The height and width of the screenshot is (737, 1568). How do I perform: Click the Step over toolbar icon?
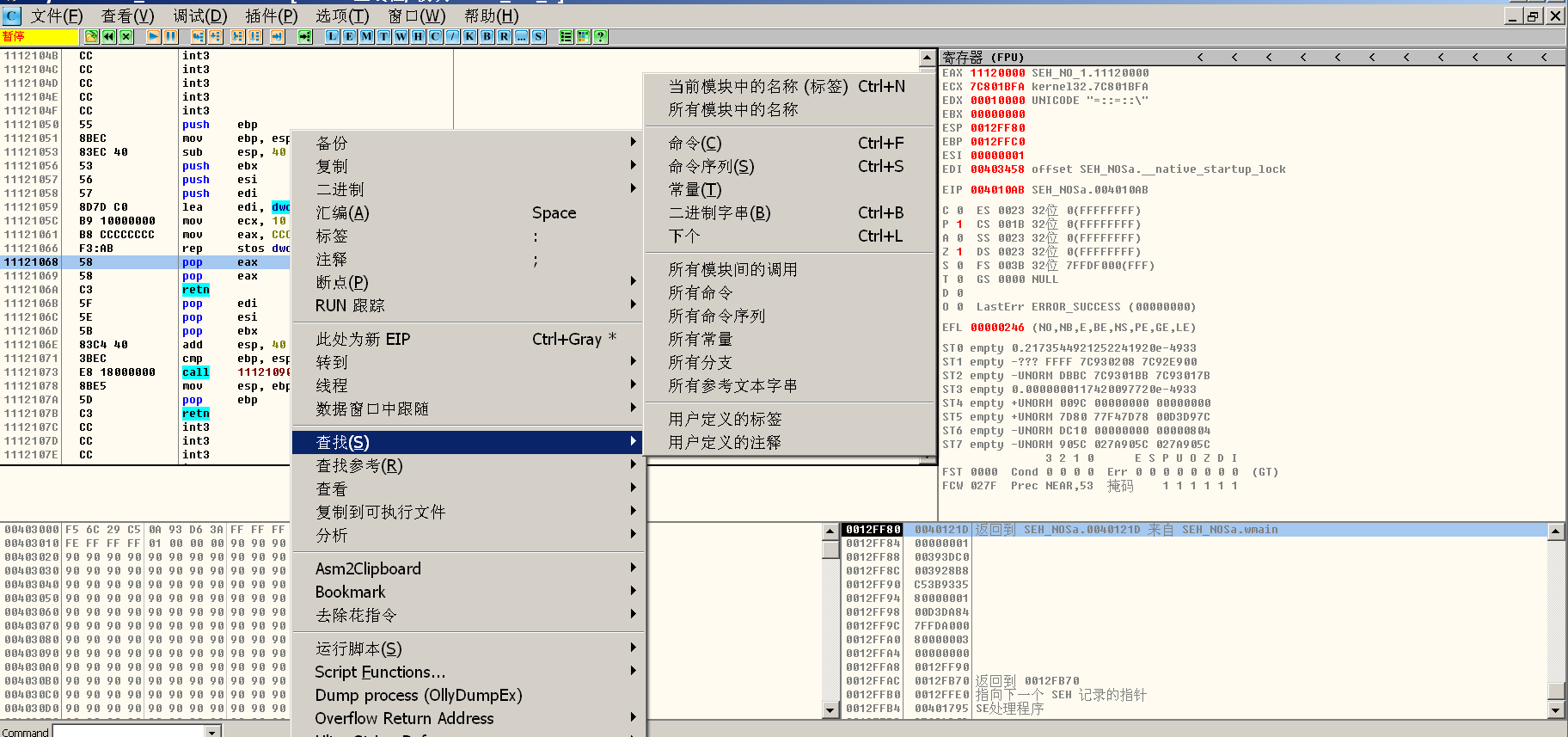(x=215, y=36)
